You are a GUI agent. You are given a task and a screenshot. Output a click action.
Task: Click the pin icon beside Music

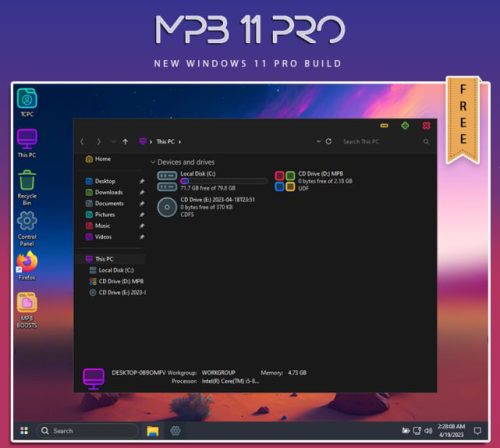142,226
